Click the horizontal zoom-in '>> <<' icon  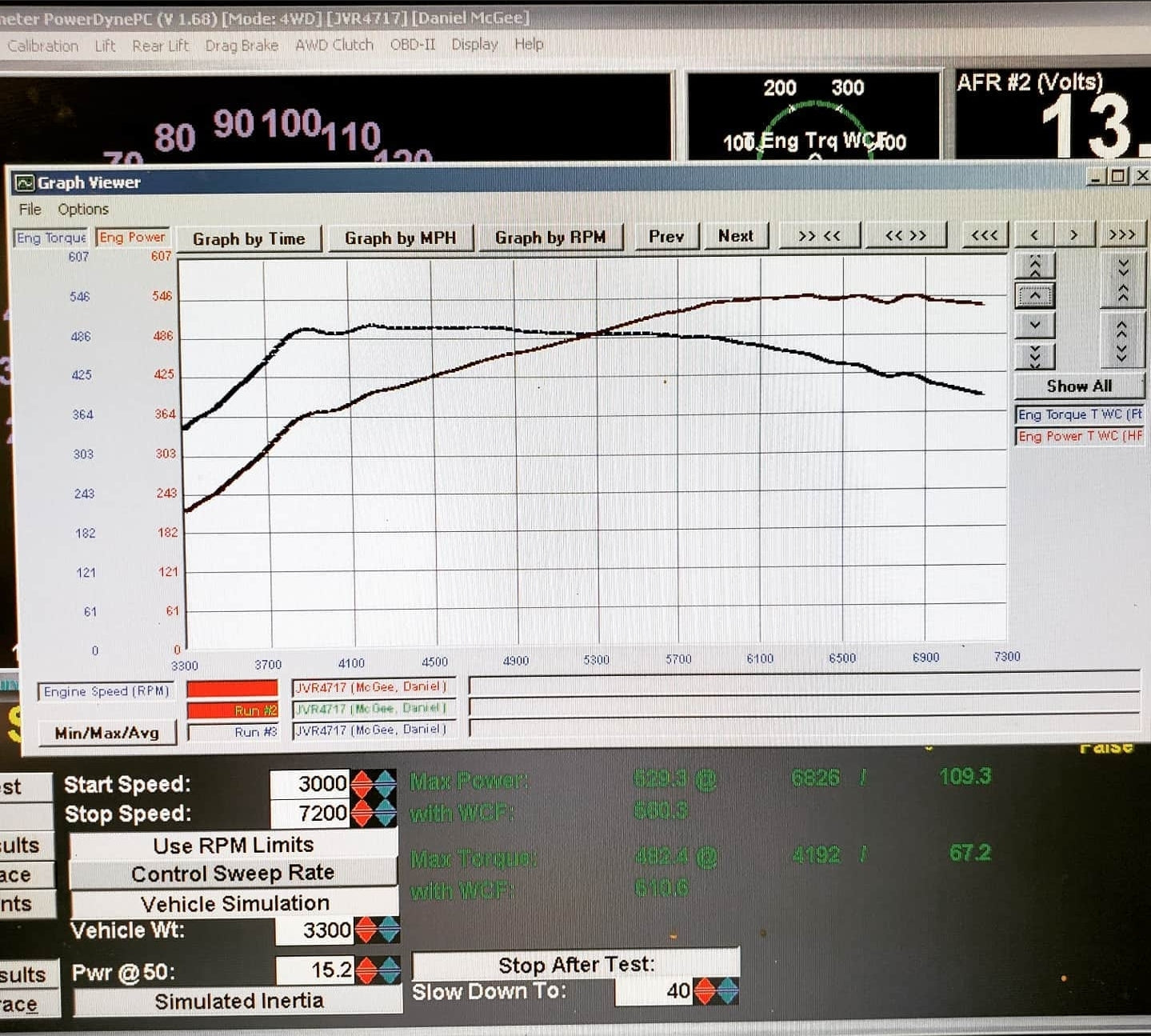click(x=819, y=235)
